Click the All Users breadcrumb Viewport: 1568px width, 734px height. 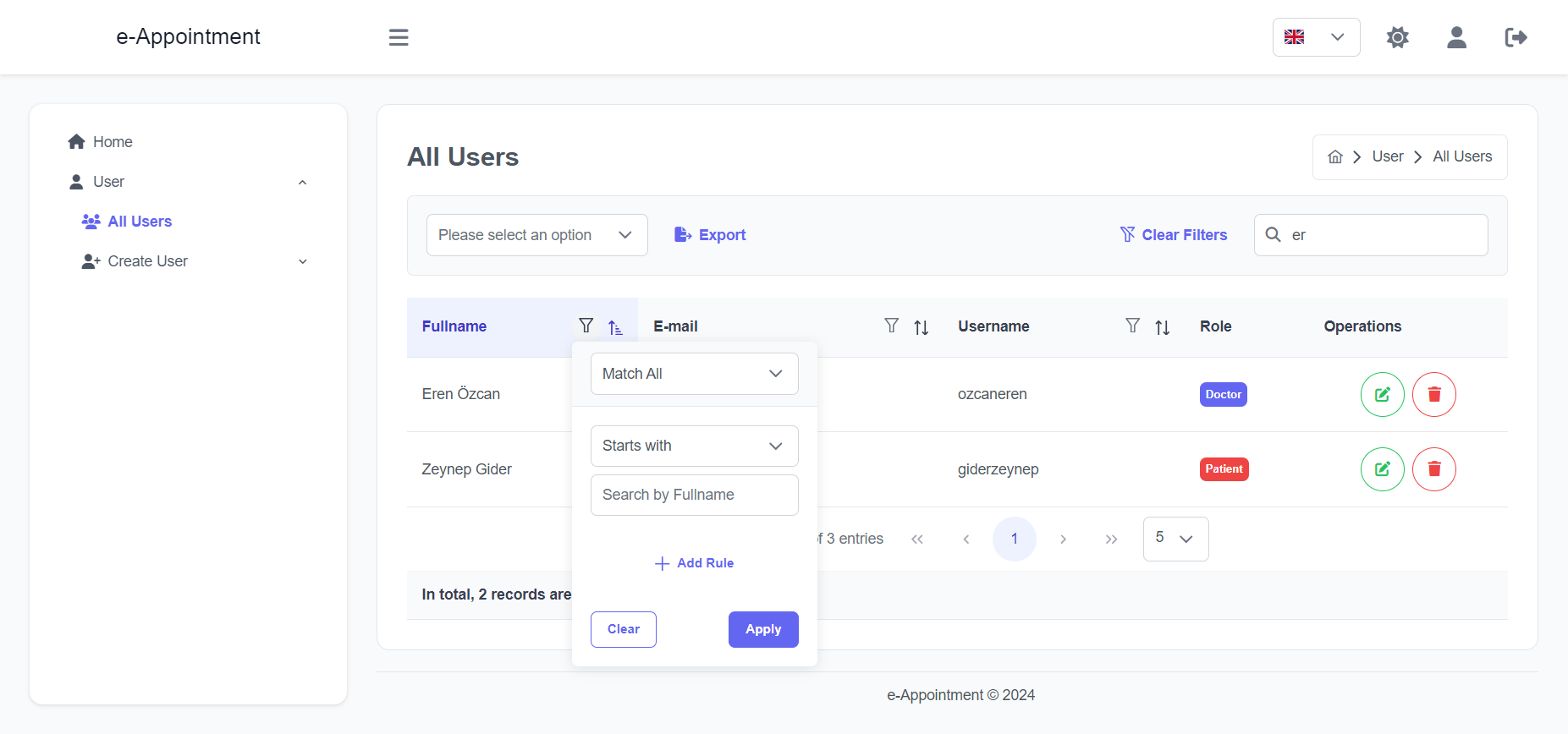pos(1462,156)
